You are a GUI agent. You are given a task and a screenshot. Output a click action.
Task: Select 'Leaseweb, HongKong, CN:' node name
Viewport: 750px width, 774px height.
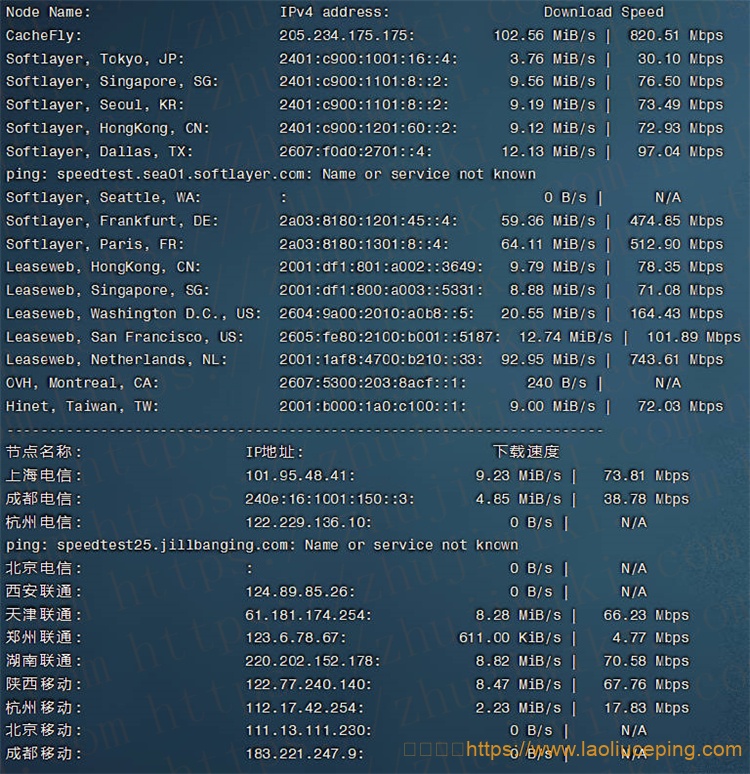tap(103, 268)
